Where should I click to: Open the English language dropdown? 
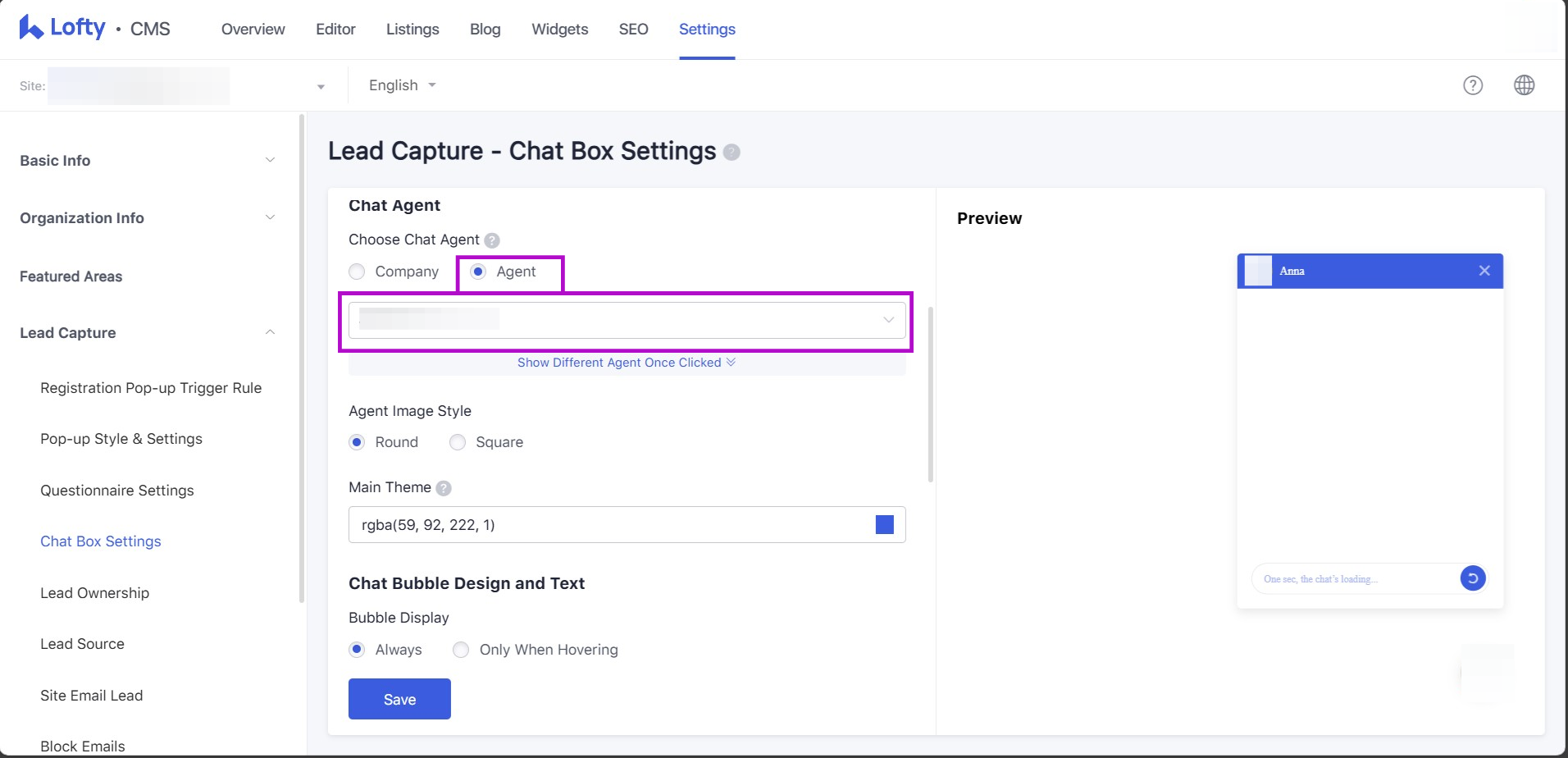coord(402,85)
